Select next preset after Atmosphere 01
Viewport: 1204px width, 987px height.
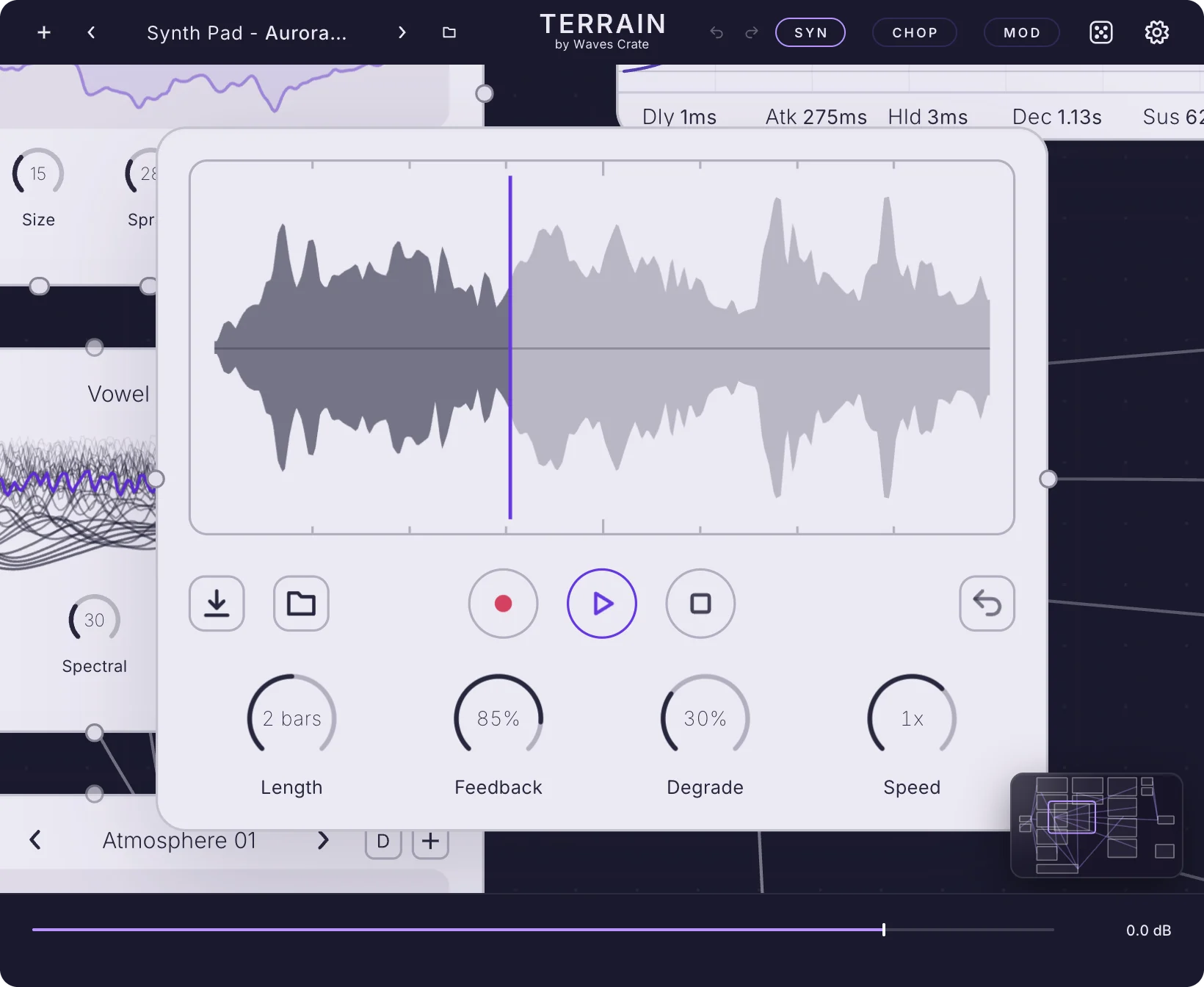pyautogui.click(x=323, y=840)
